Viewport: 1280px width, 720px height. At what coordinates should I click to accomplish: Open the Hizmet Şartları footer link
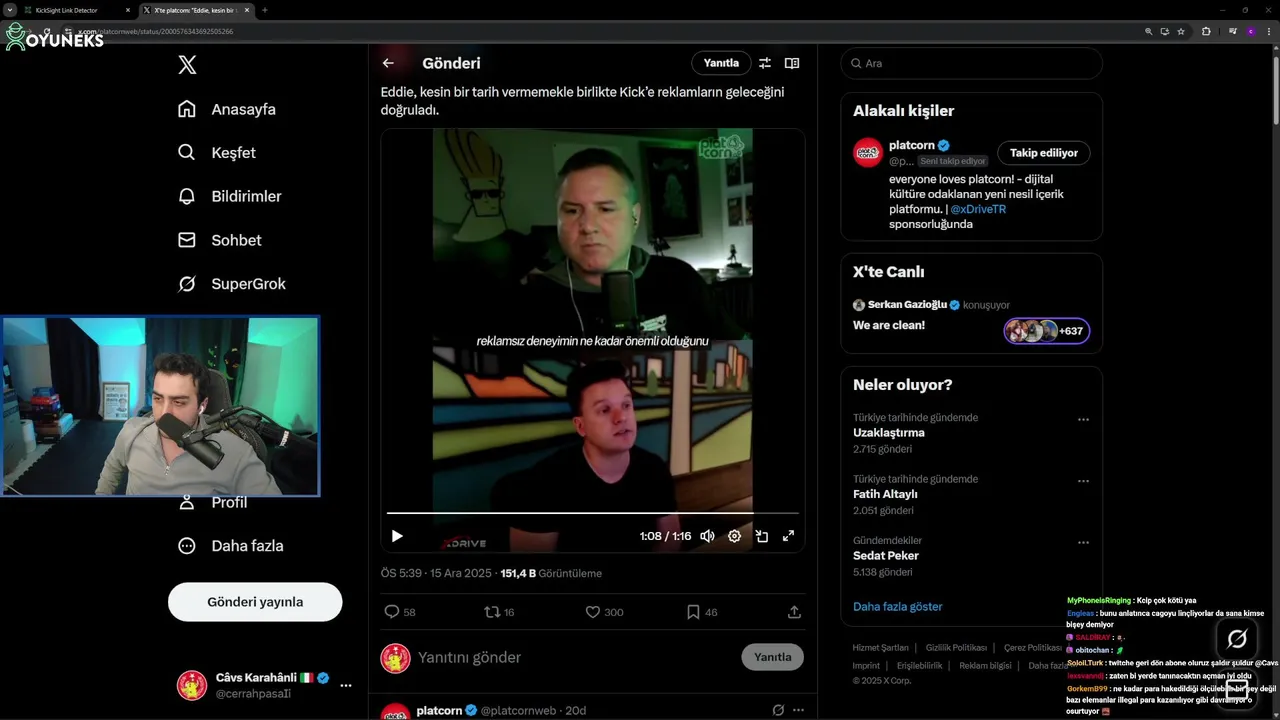click(x=880, y=648)
